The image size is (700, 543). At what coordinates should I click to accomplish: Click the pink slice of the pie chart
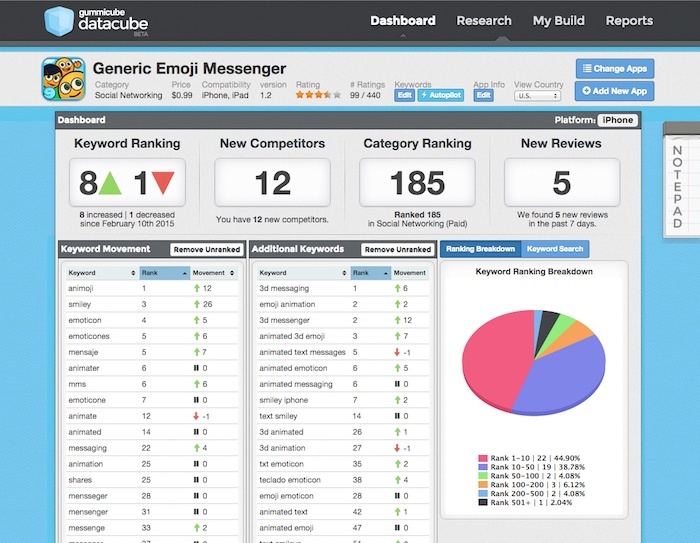[x=496, y=357]
